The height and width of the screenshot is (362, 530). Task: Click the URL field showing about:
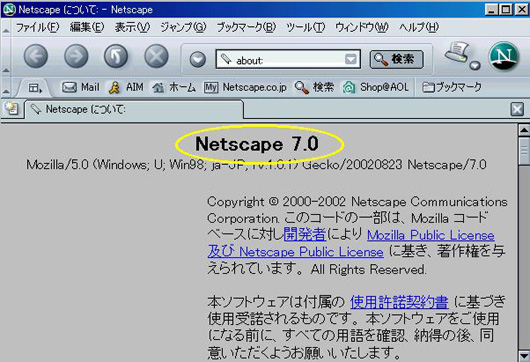(288, 59)
